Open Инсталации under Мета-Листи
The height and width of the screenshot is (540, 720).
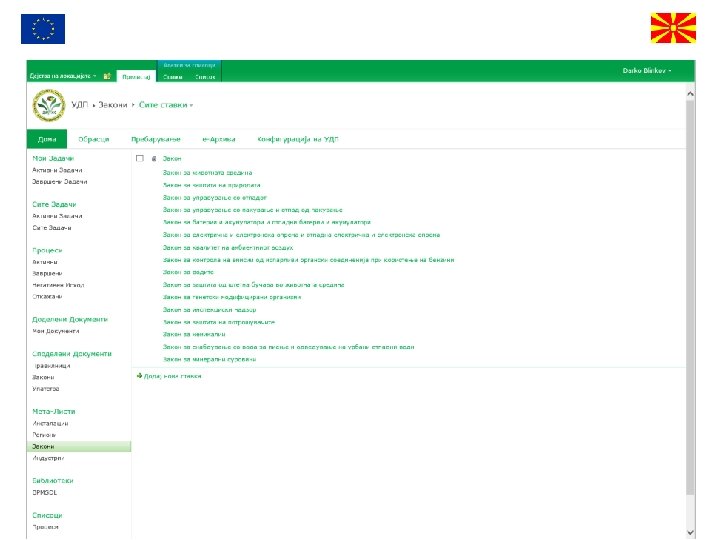[50, 423]
